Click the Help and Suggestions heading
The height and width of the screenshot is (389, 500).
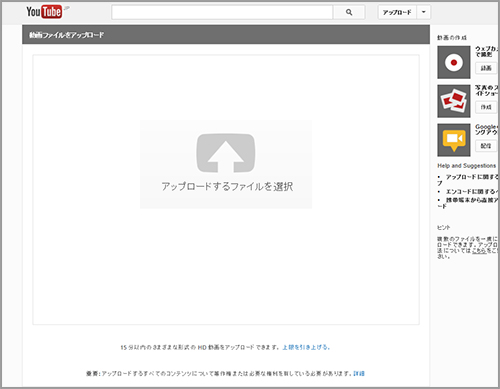coord(467,166)
